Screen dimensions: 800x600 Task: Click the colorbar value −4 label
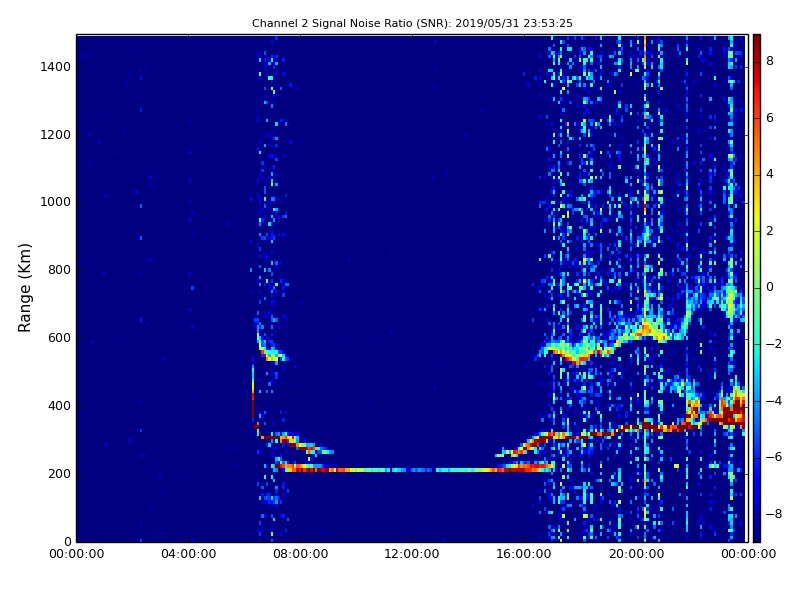[x=773, y=401]
